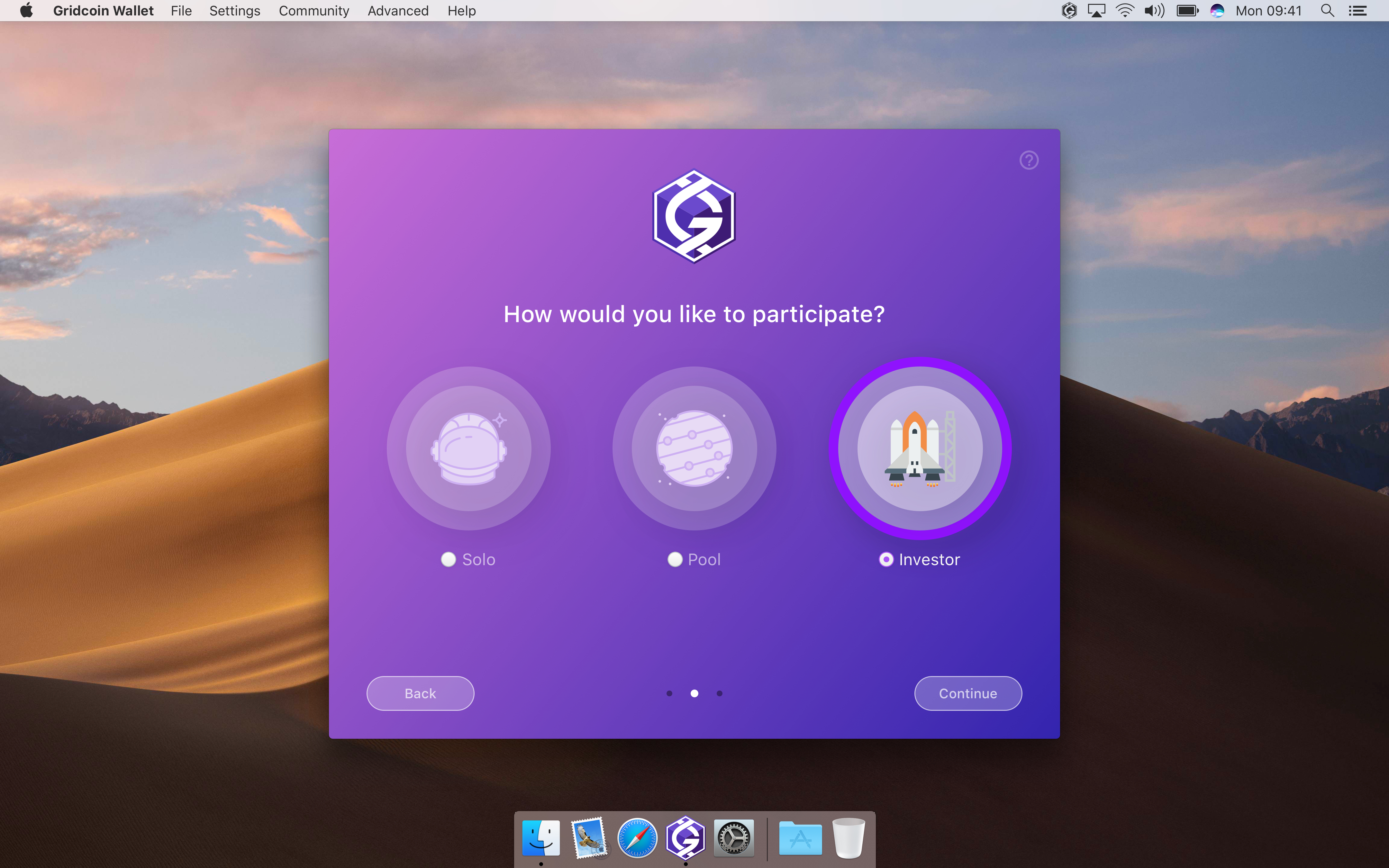The width and height of the screenshot is (1389, 868).
Task: Open the File menu
Action: point(181,11)
